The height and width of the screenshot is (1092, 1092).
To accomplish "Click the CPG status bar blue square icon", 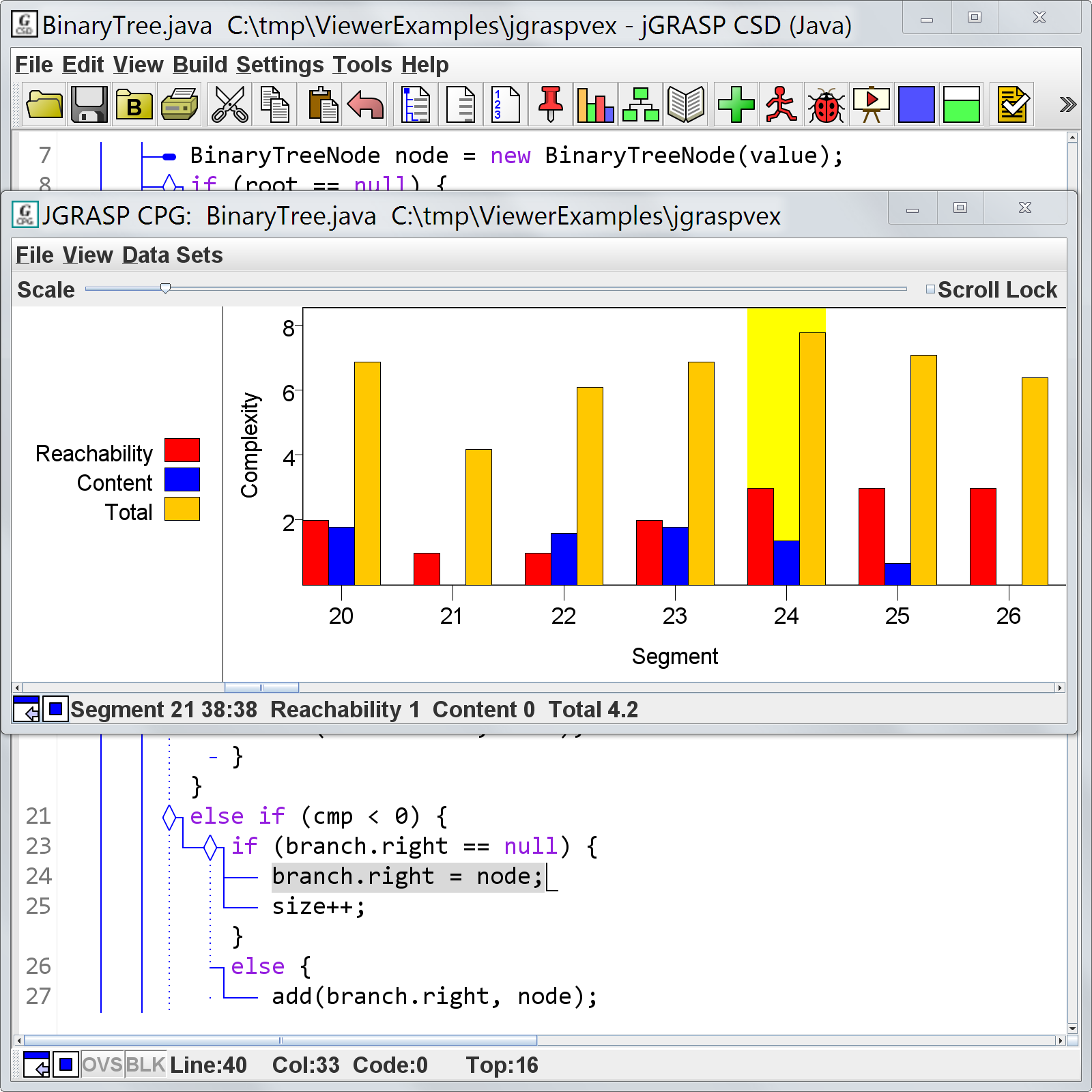I will point(56,710).
